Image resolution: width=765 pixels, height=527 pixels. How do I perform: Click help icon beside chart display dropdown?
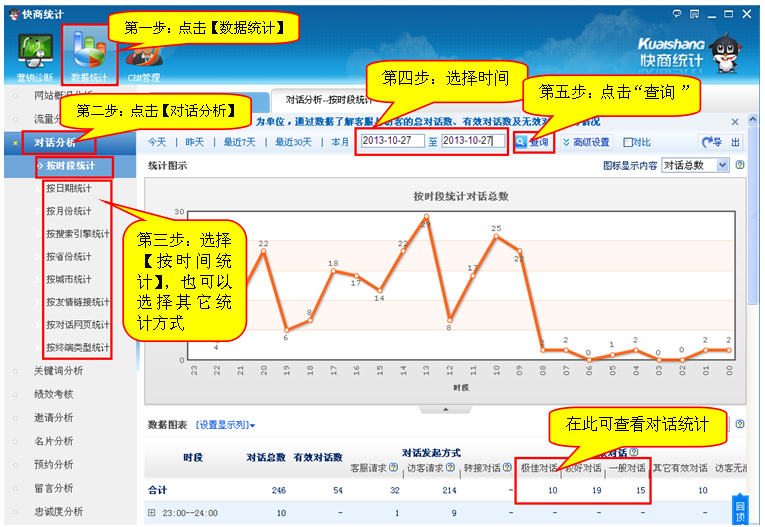740,165
